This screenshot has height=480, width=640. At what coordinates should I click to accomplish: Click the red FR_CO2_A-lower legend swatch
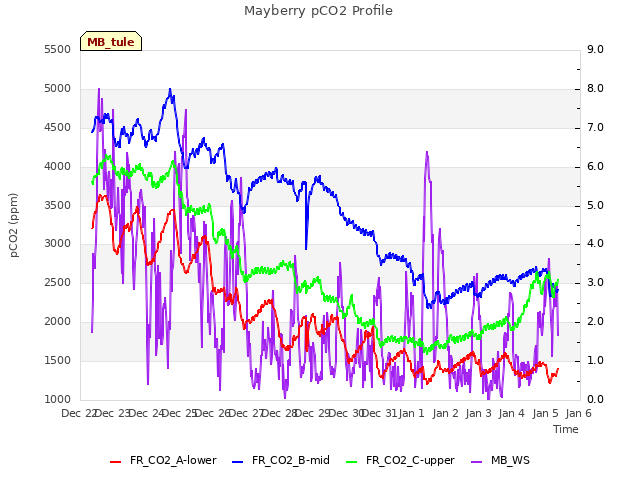[x=116, y=461]
